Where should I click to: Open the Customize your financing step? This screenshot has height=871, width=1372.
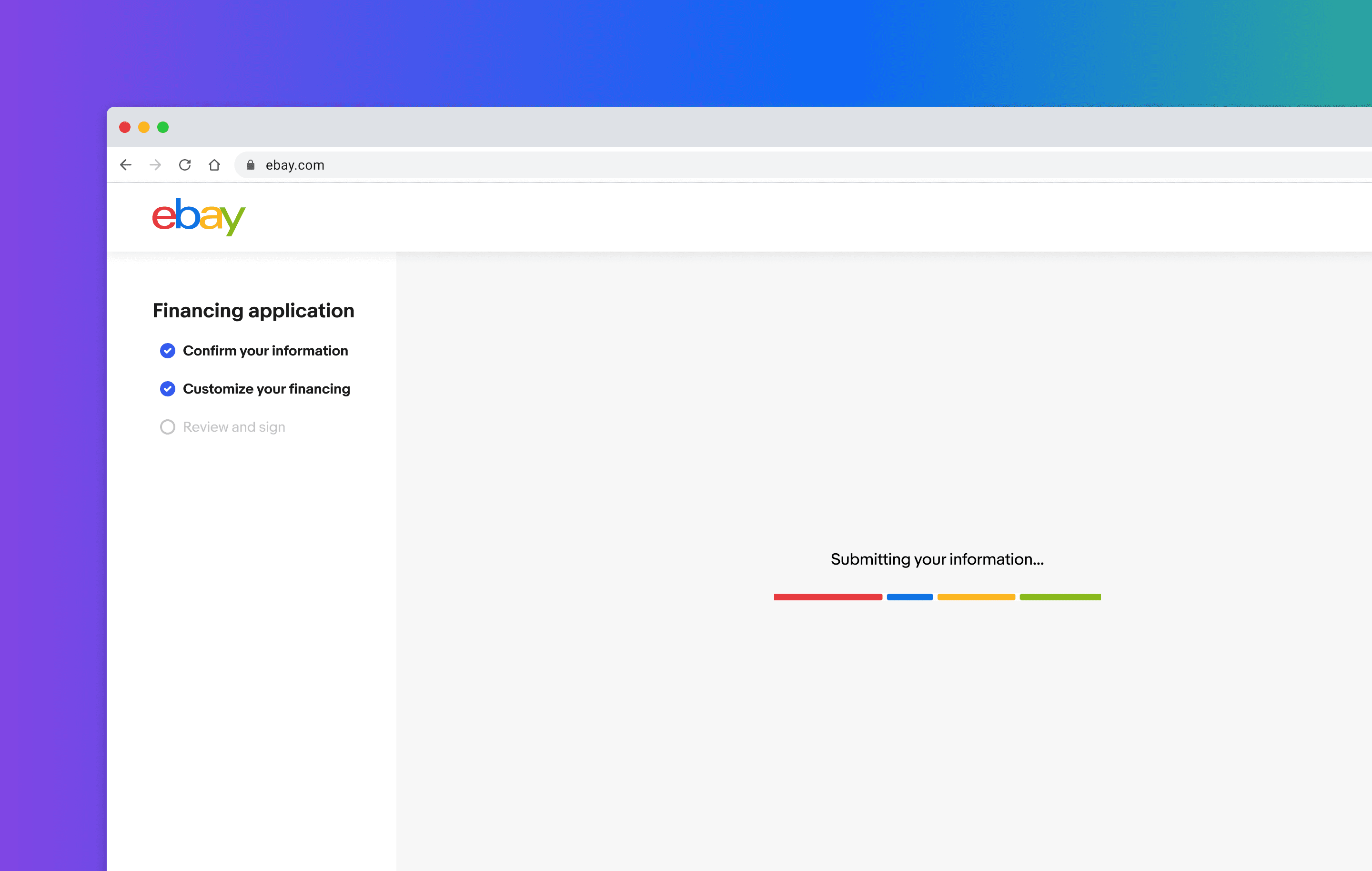pyautogui.click(x=267, y=389)
